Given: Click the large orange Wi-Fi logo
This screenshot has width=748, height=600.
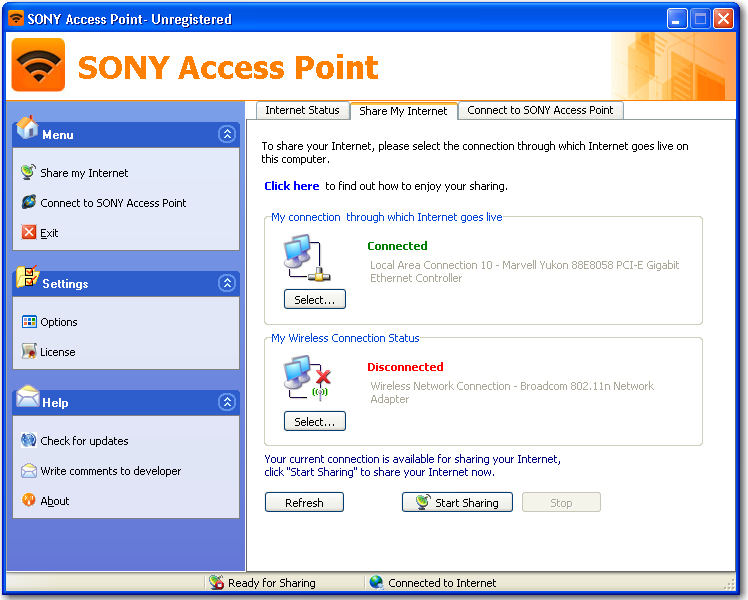Looking at the screenshot, I should click(38, 65).
